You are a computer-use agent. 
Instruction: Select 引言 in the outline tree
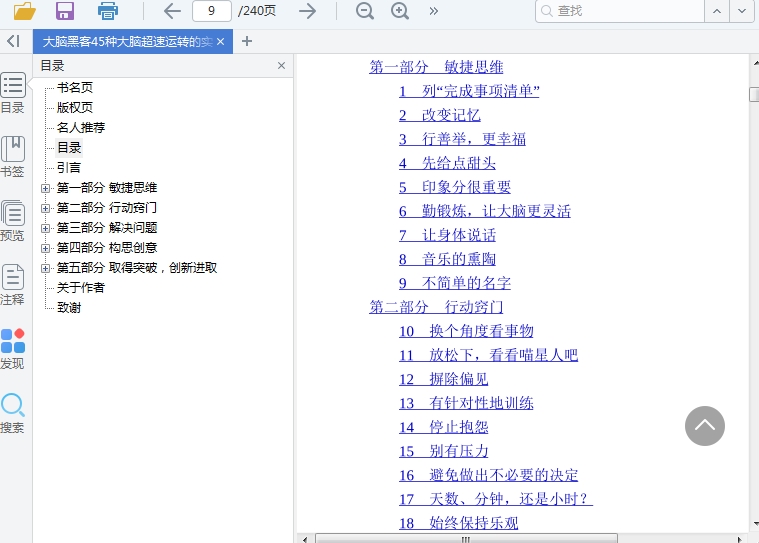click(69, 167)
